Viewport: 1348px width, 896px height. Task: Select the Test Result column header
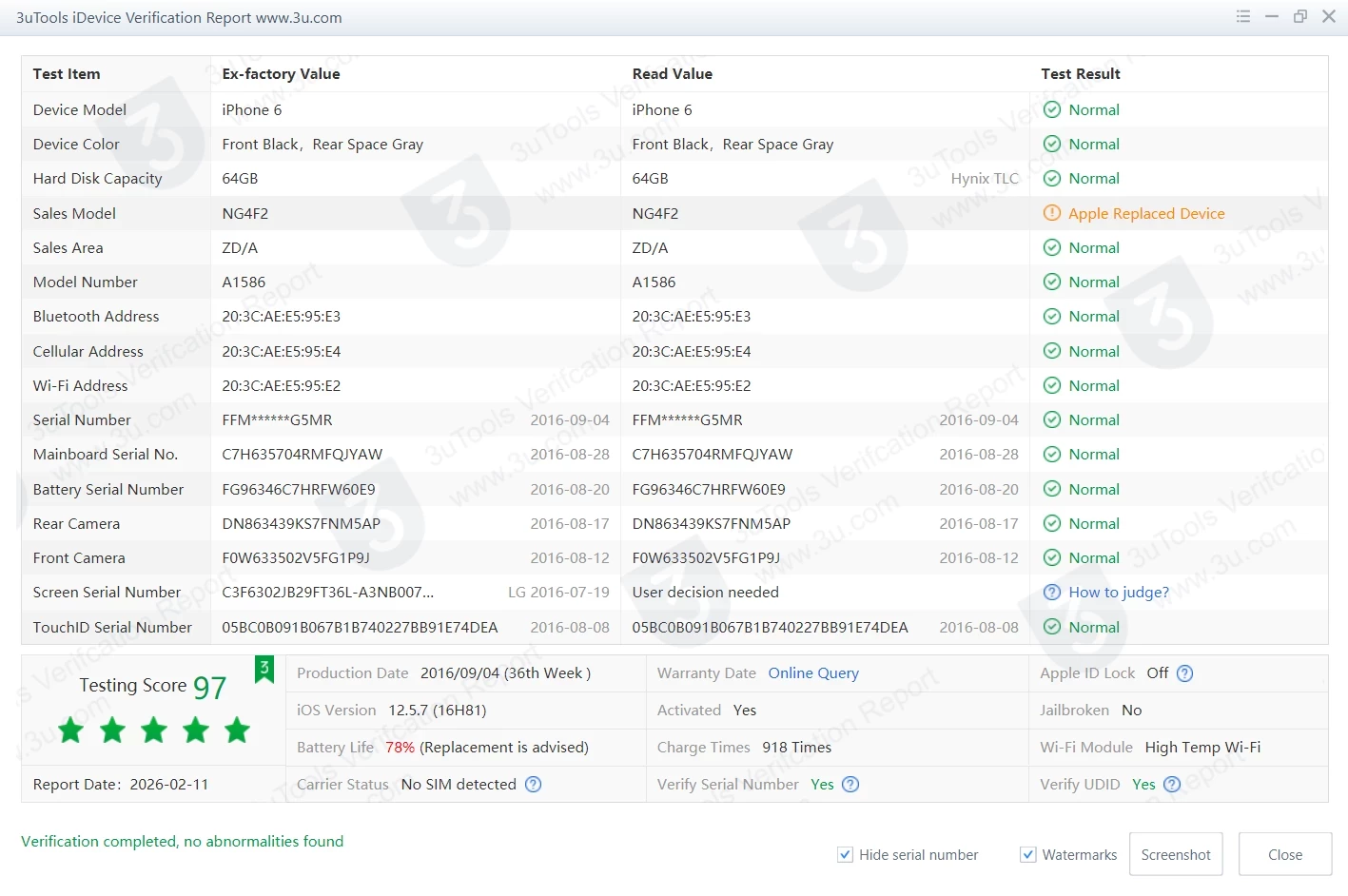(1081, 74)
